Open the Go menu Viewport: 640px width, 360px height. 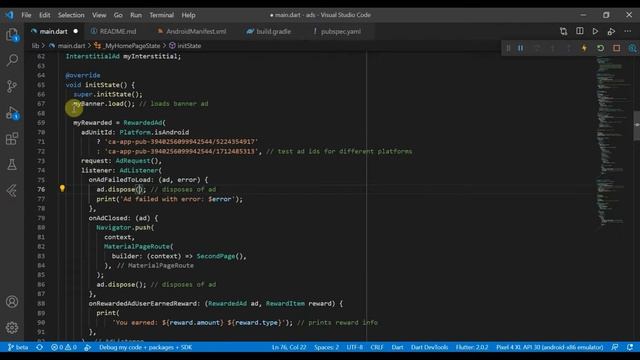pyautogui.click(x=118, y=15)
